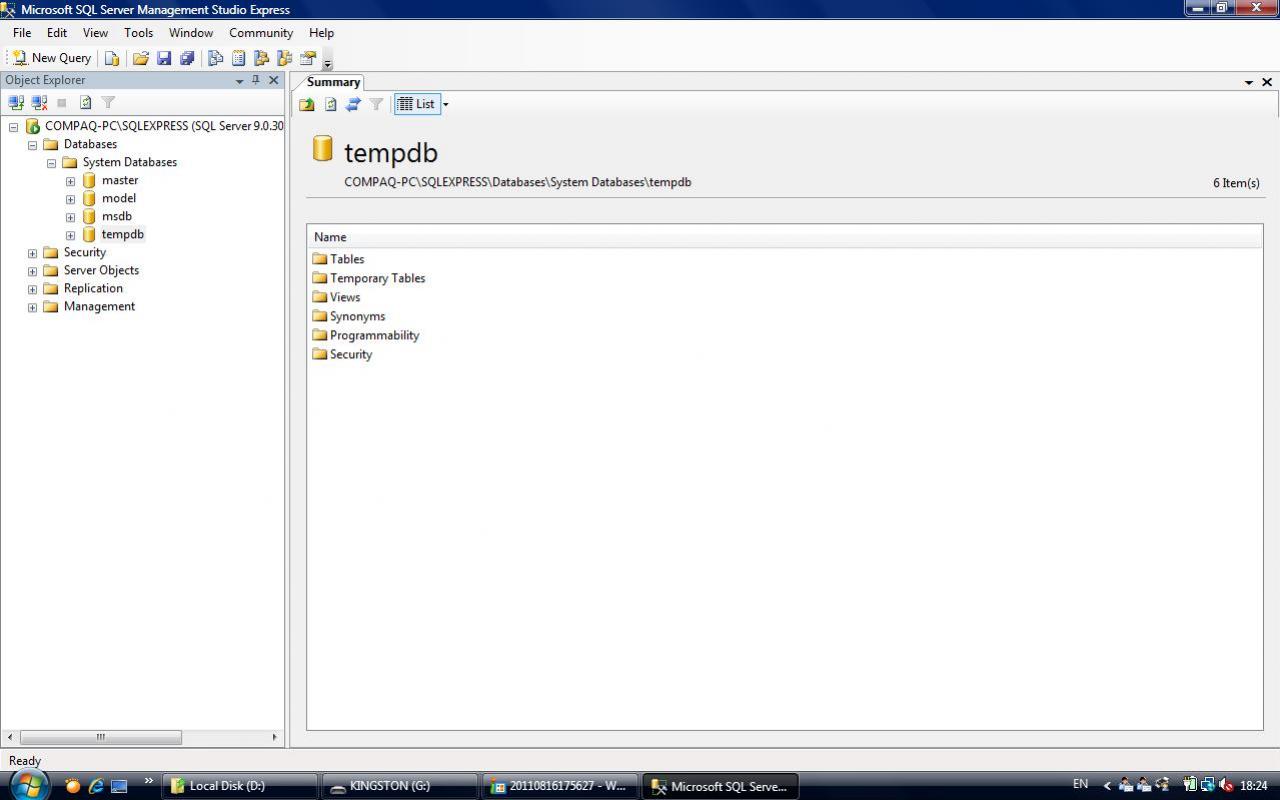Viewport: 1280px width, 800px height.
Task: Click the Save All icon
Action: [186, 58]
